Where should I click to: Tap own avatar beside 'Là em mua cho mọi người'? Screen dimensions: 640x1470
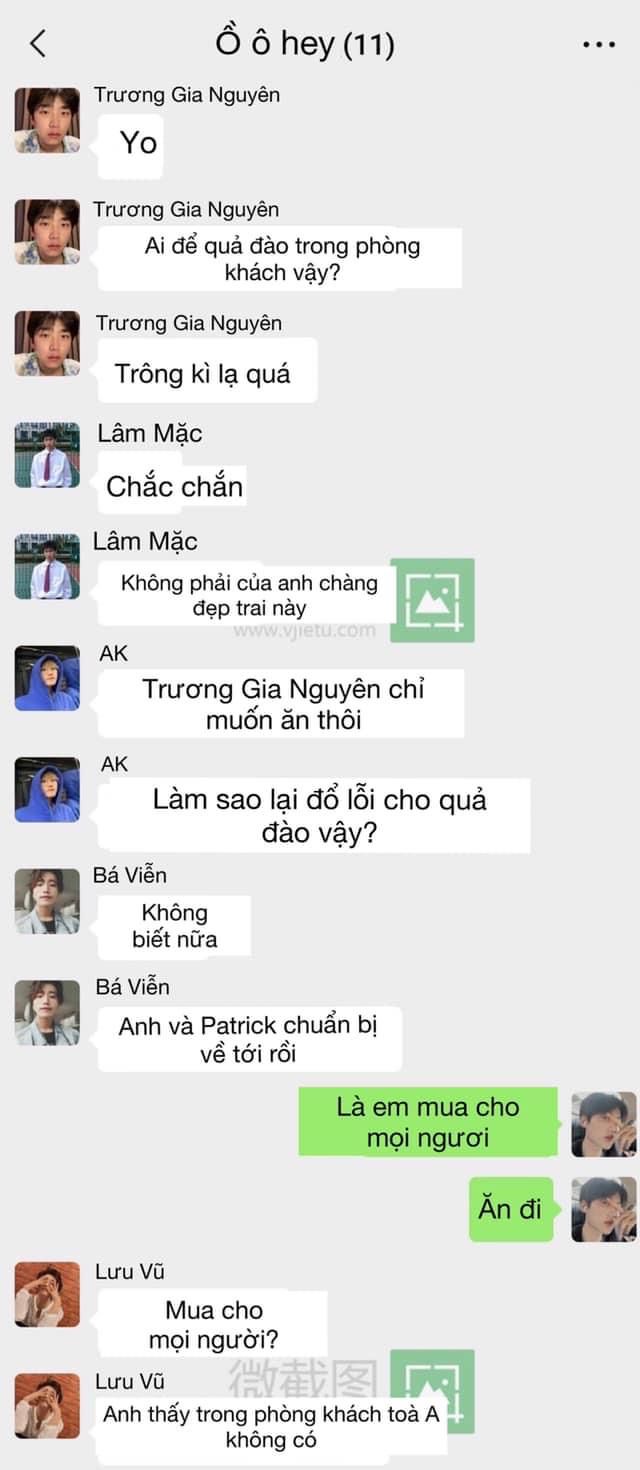coord(603,1124)
